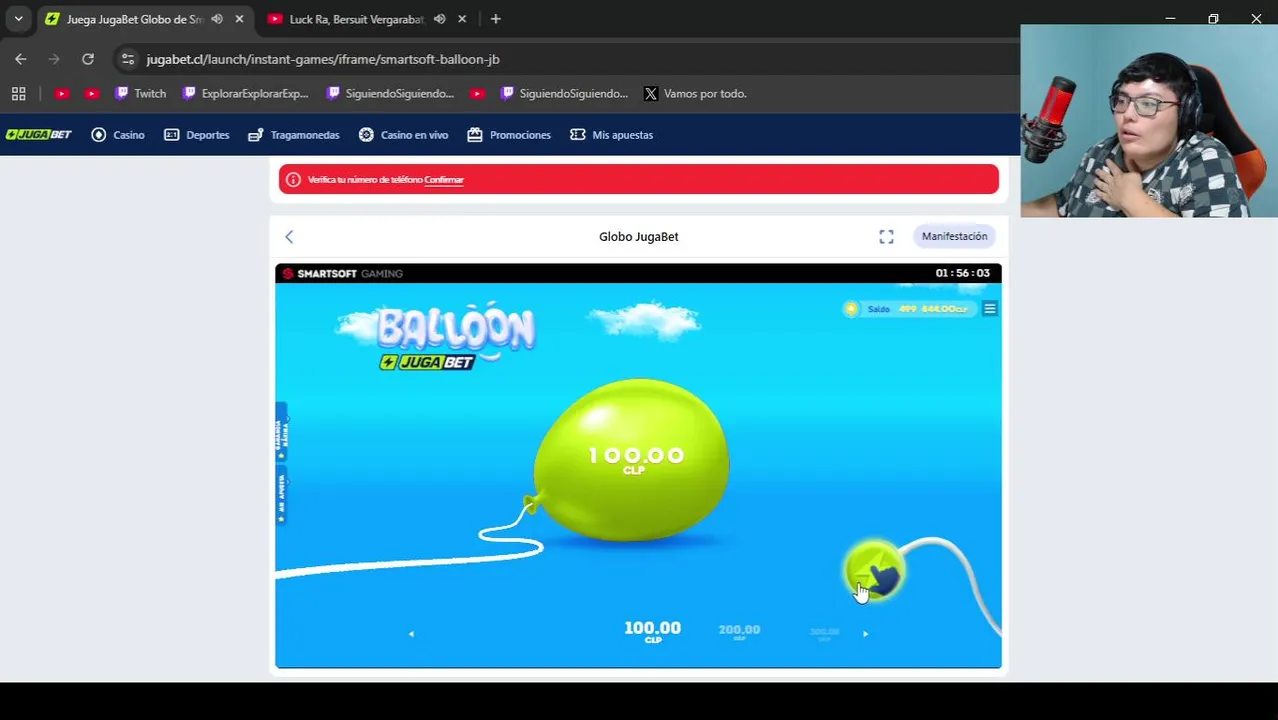Go back in the browser

point(21,59)
